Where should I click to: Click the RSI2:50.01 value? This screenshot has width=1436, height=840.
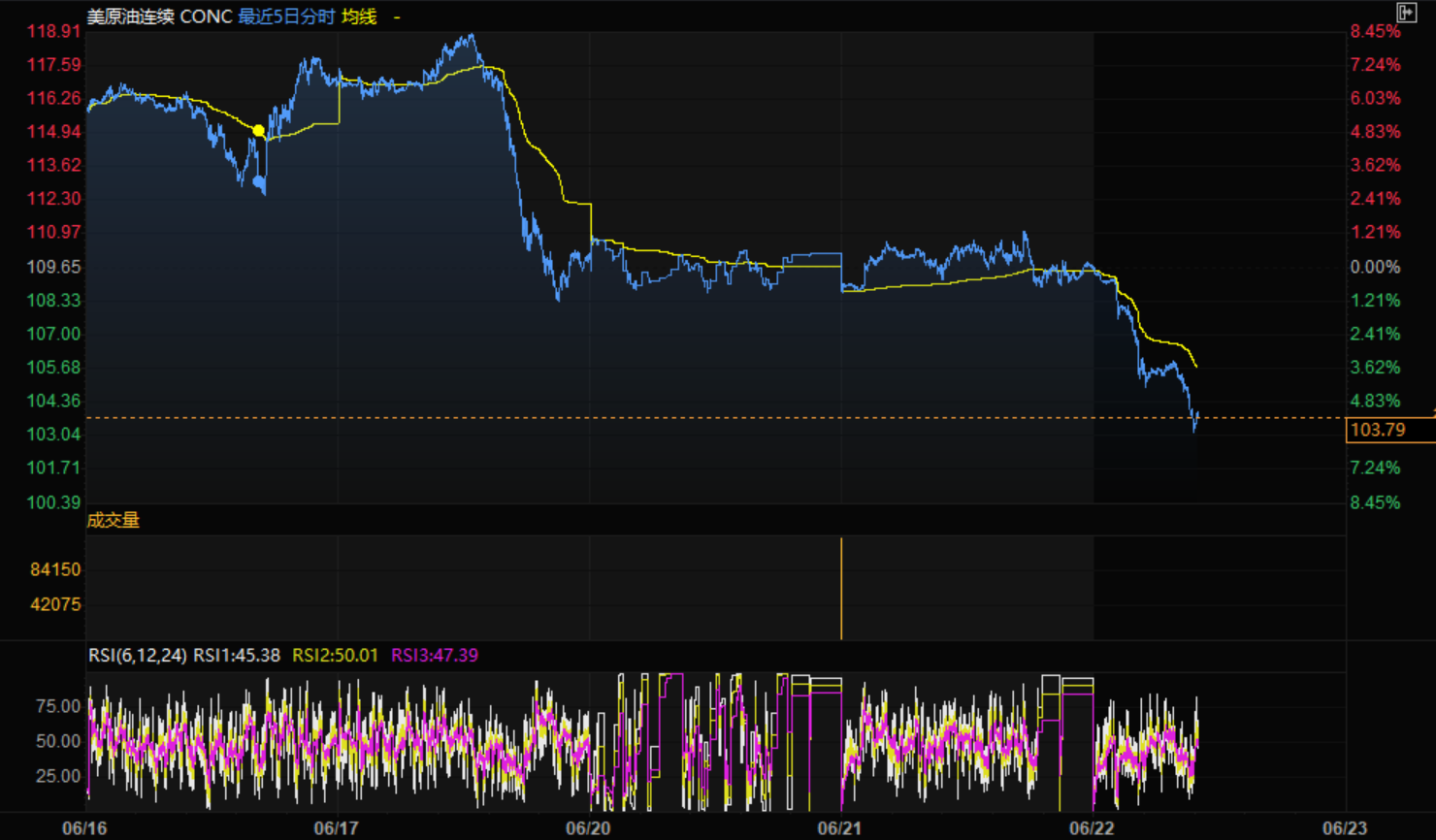click(335, 655)
